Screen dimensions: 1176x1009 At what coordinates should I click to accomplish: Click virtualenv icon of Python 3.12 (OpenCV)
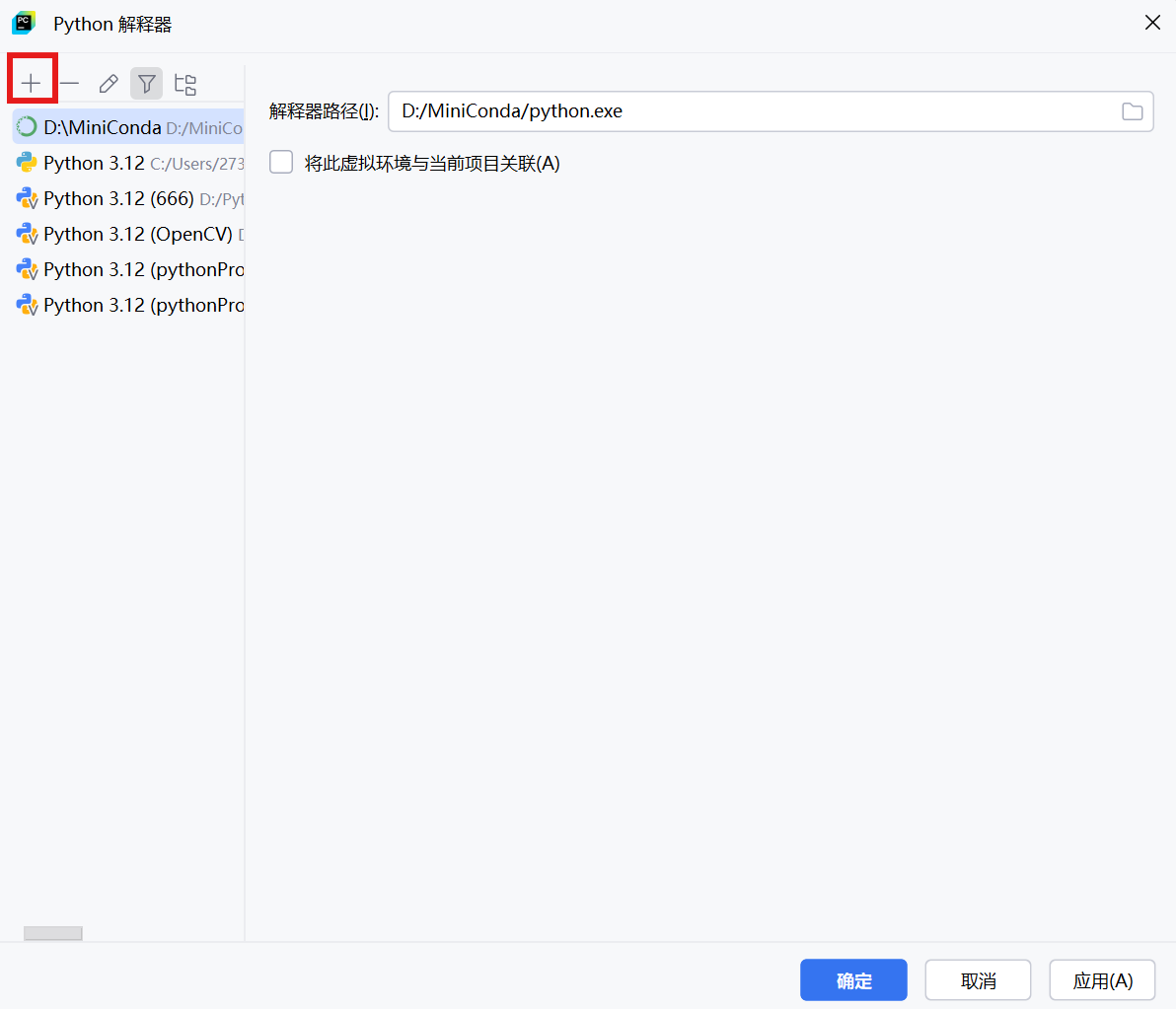click(27, 234)
